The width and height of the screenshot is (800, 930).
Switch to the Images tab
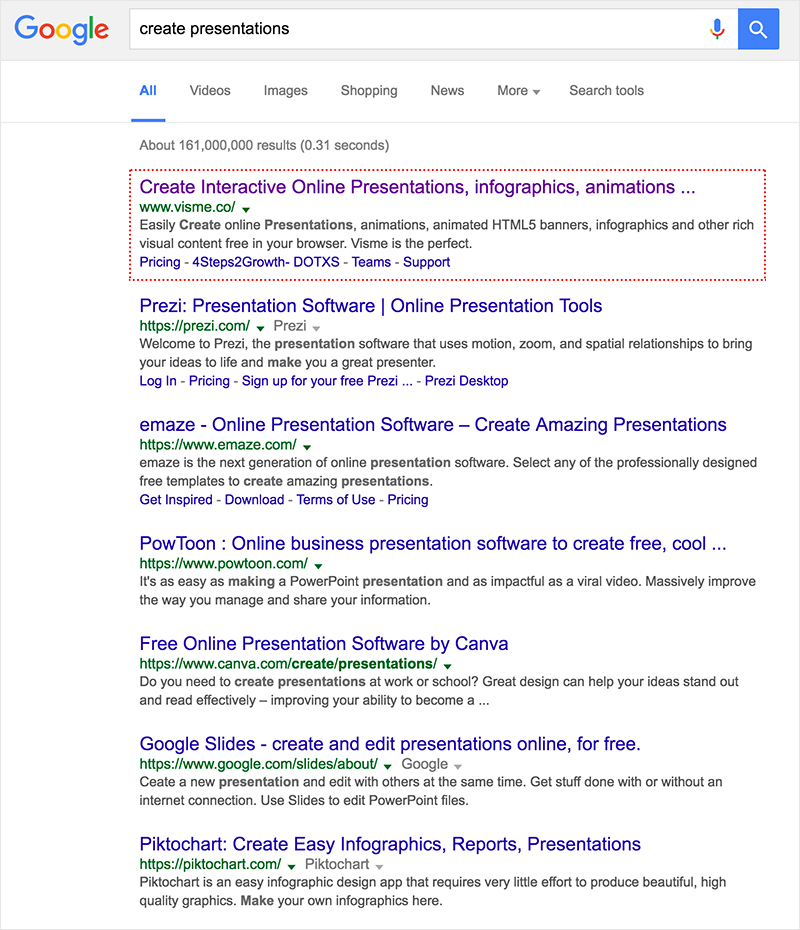click(x=285, y=91)
